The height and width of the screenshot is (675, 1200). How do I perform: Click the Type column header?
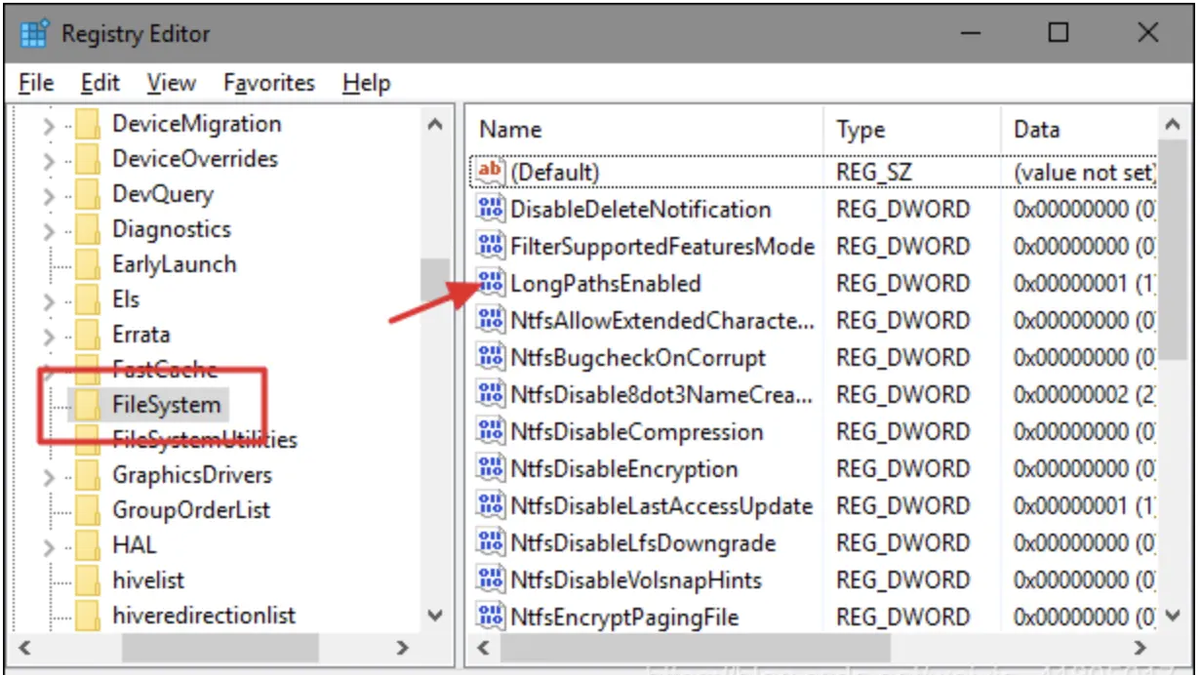click(x=861, y=130)
